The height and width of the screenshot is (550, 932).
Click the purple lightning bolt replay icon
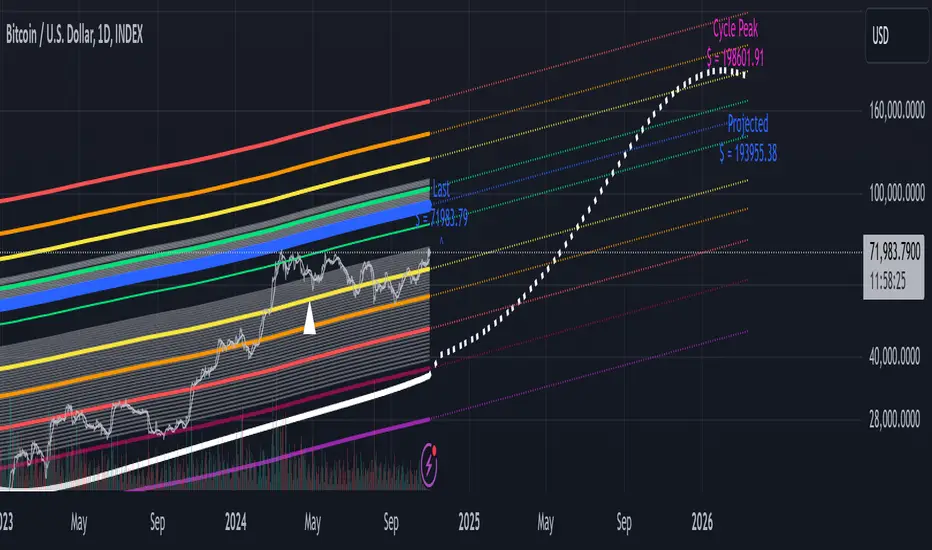tap(429, 465)
